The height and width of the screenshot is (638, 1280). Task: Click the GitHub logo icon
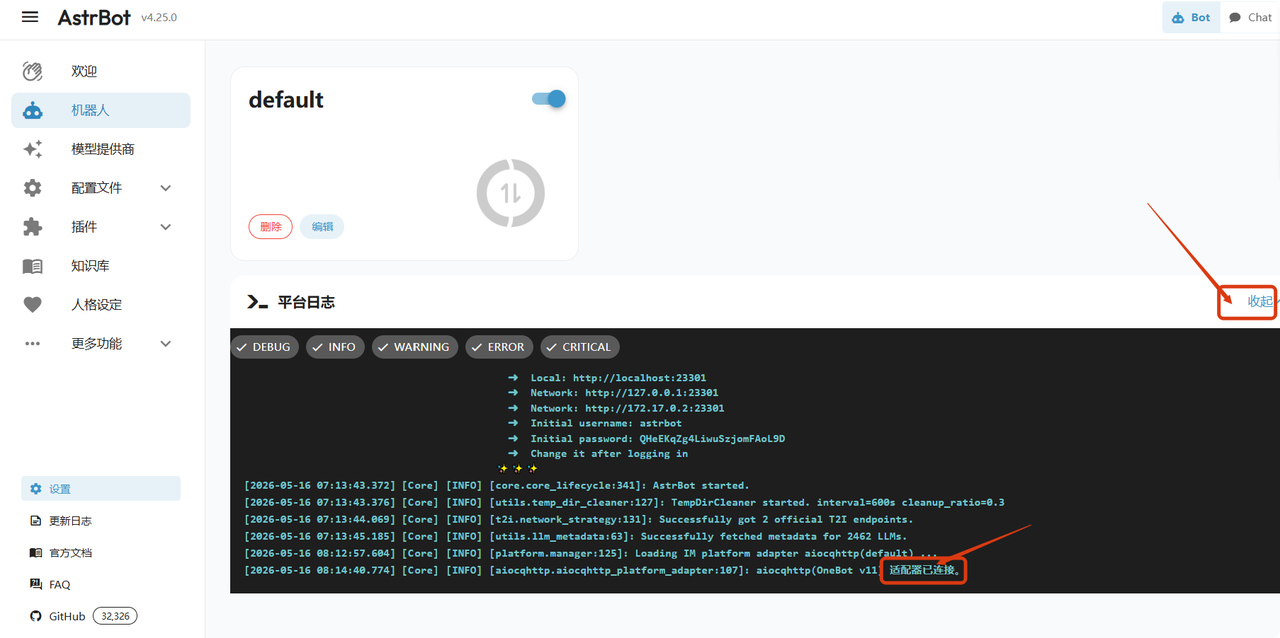coord(36,616)
